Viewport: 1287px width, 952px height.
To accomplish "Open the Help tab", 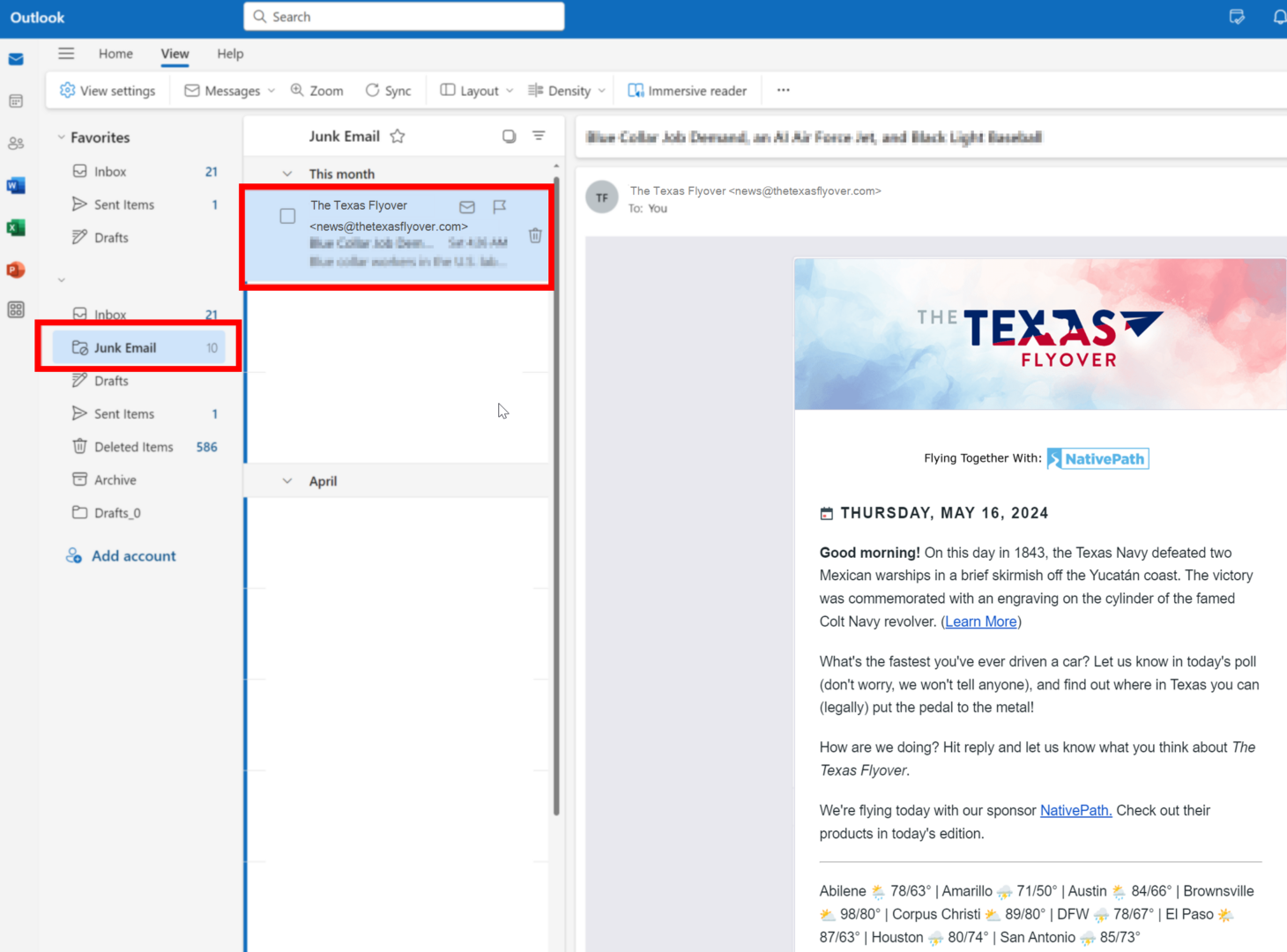I will (x=230, y=54).
